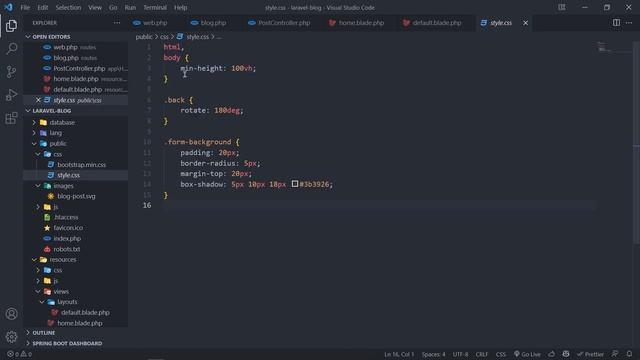Image resolution: width=640 pixels, height=360 pixels.
Task: Collapse the layouts folder
Action: (x=67, y=302)
